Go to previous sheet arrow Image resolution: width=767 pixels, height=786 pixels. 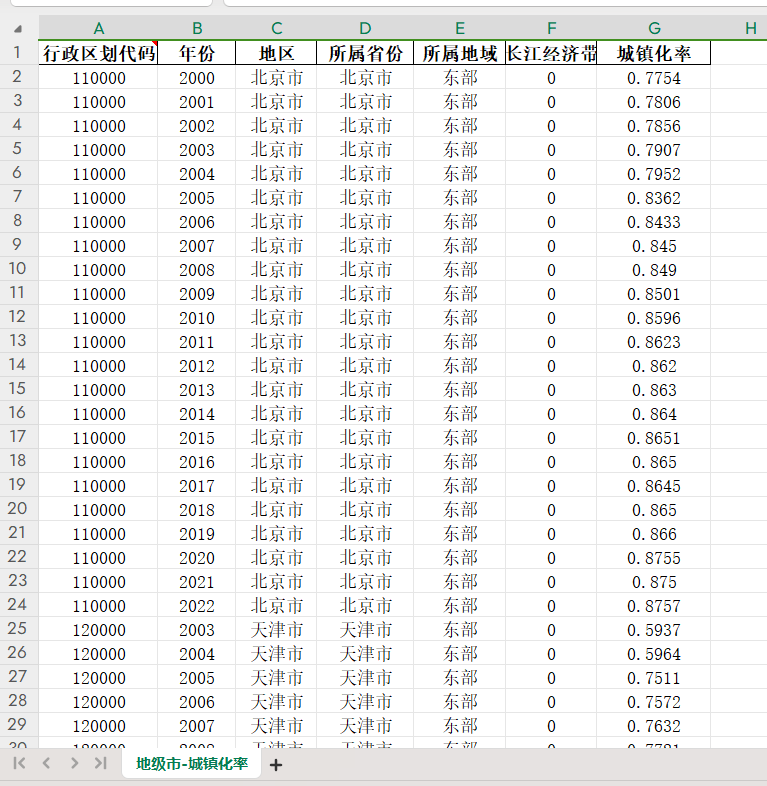click(x=47, y=763)
